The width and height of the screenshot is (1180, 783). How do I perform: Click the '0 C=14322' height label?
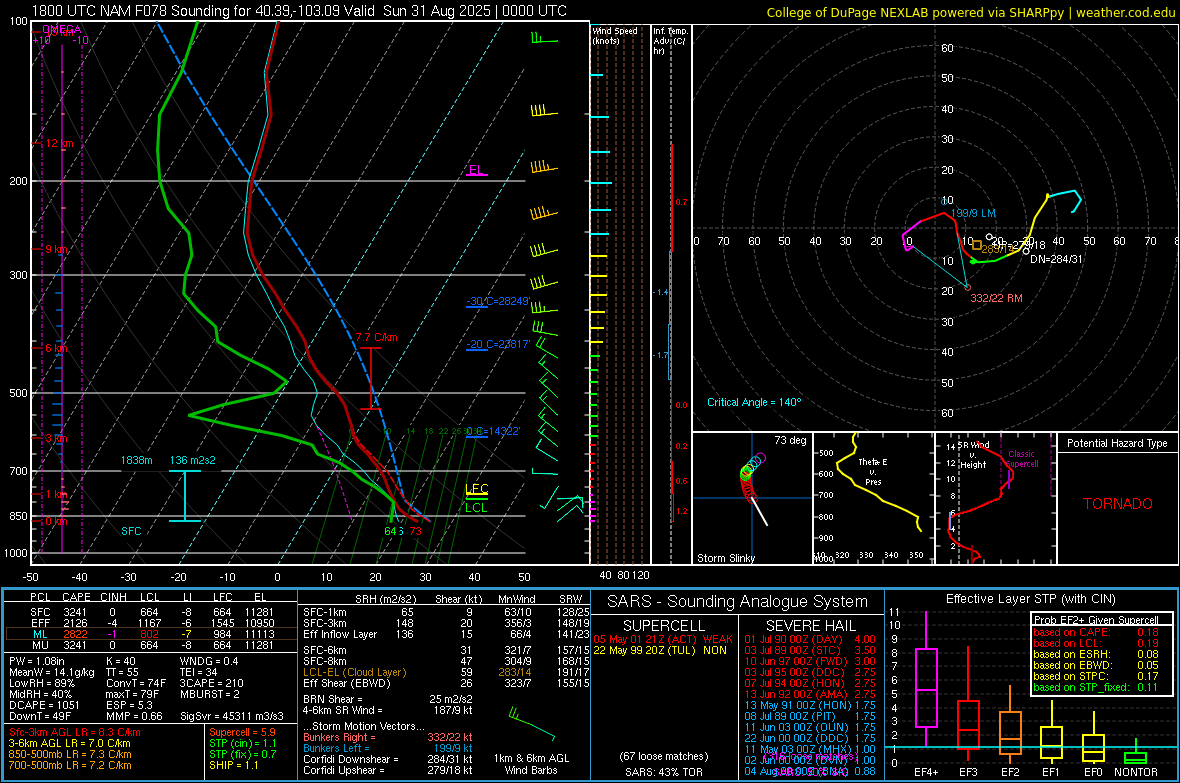(493, 431)
